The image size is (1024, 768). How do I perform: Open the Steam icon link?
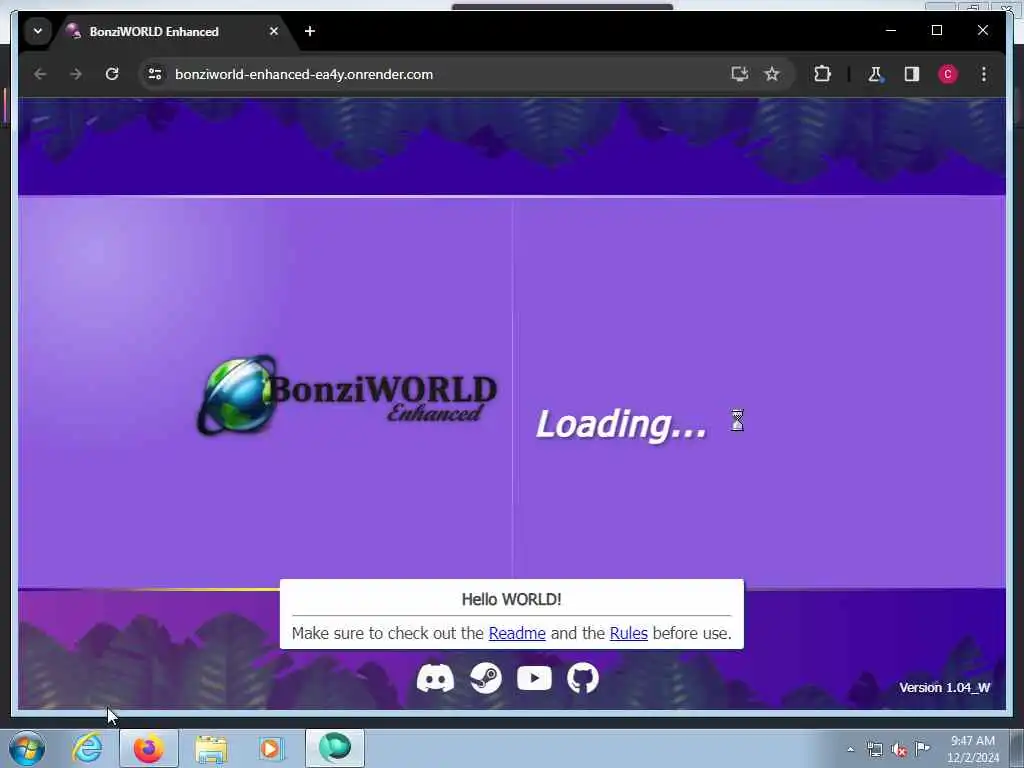[486, 679]
